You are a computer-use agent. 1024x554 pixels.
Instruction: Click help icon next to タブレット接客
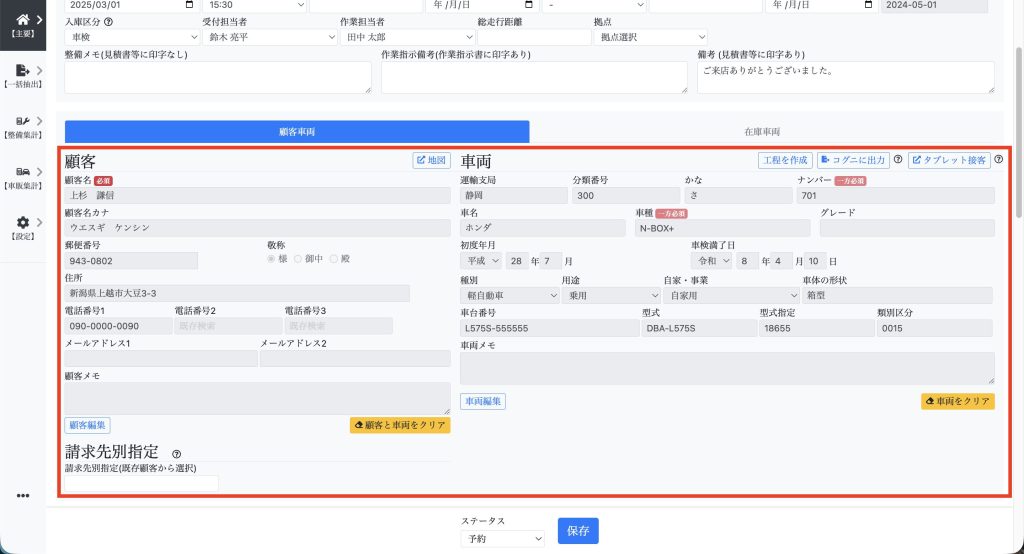[998, 160]
